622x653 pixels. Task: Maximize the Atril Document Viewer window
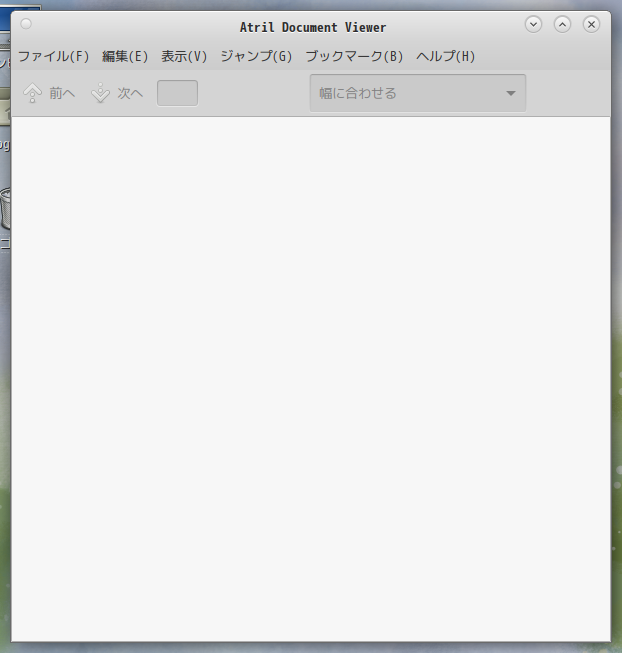click(562, 24)
